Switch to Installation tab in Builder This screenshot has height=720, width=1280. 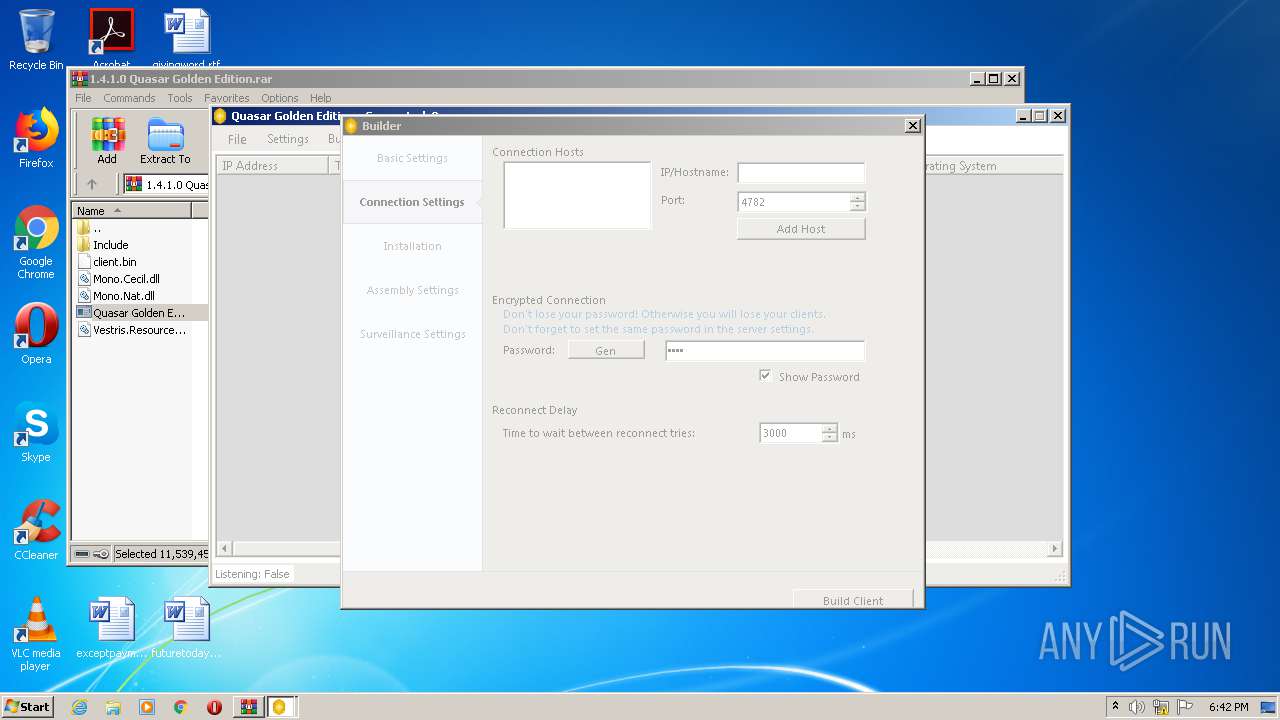pyautogui.click(x=412, y=246)
